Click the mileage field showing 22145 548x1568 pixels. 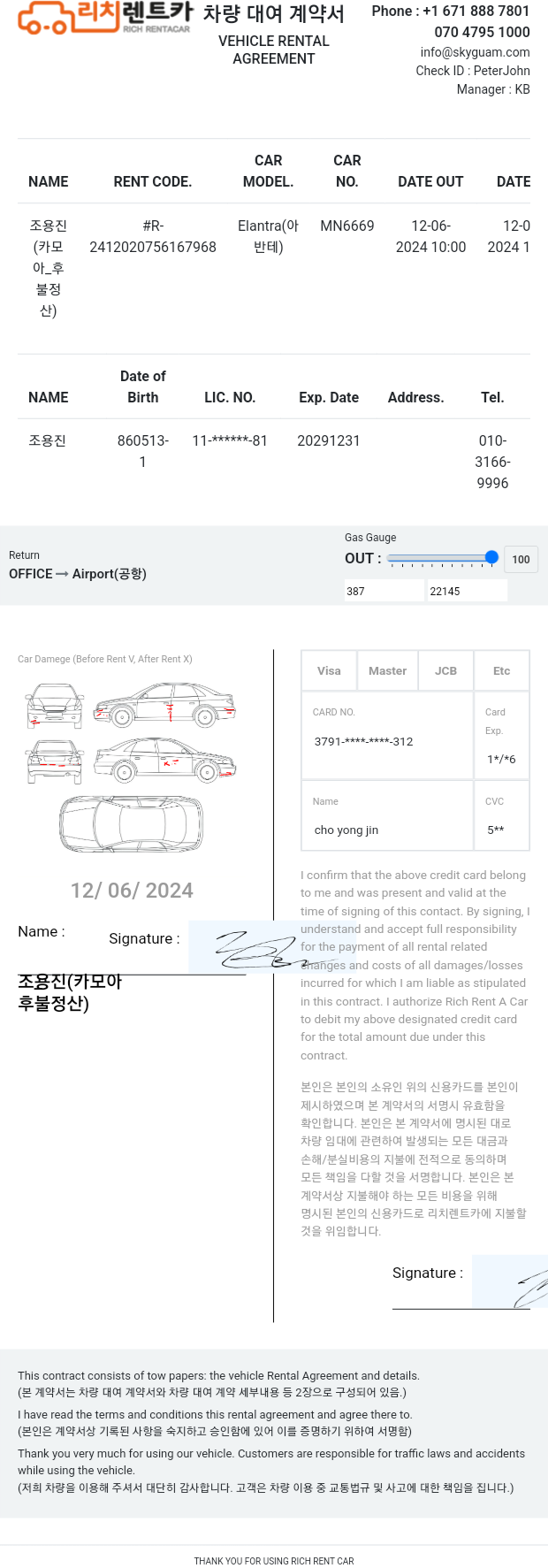coord(468,591)
